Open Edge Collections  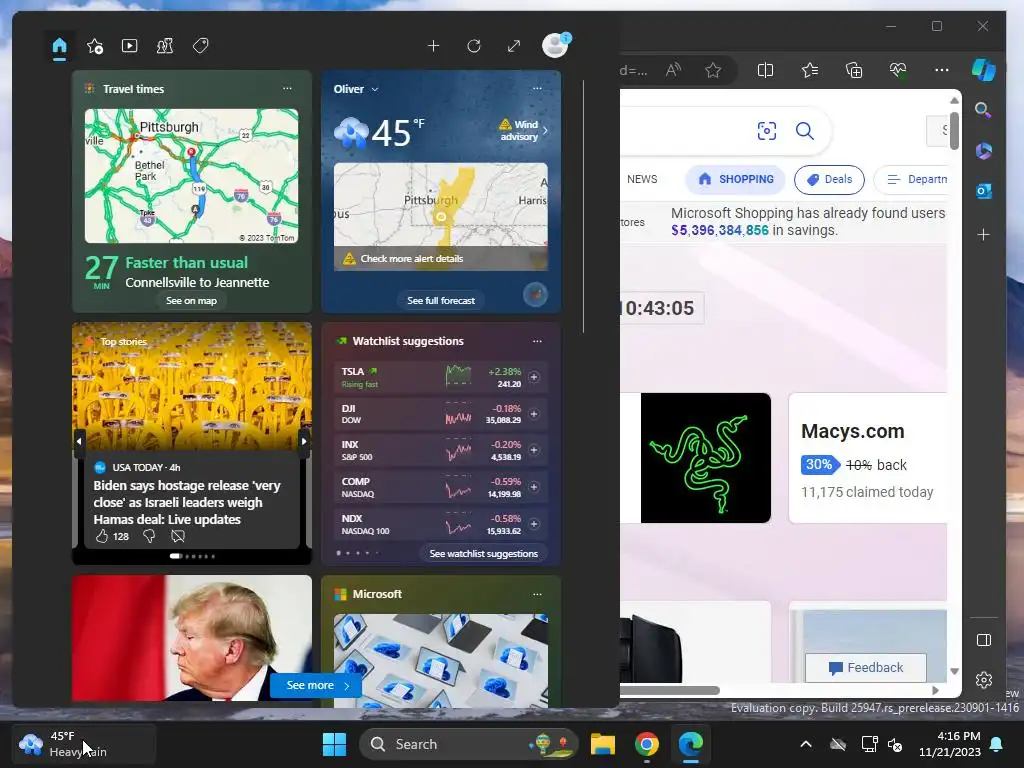[x=854, y=70]
